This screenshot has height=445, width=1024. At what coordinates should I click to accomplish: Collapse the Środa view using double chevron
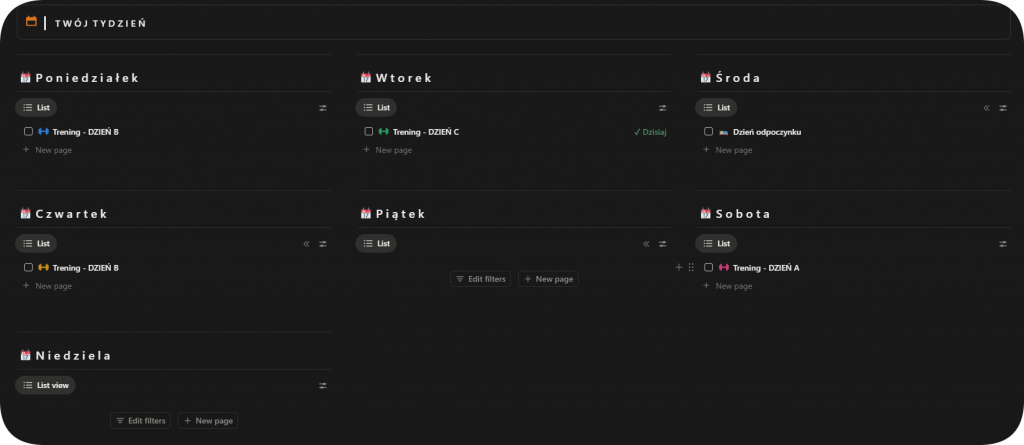(x=986, y=108)
